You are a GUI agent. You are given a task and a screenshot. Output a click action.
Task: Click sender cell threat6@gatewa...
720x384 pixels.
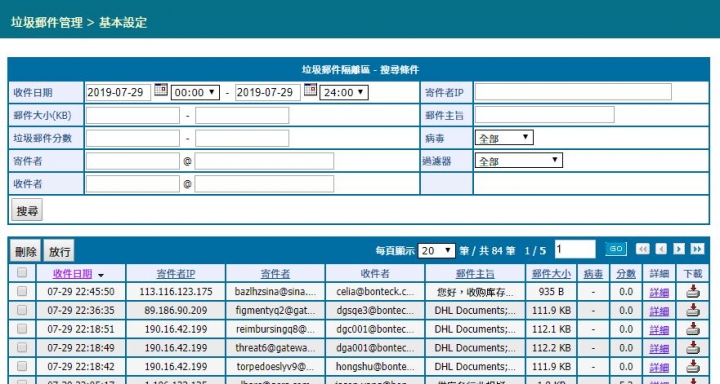tap(276, 348)
